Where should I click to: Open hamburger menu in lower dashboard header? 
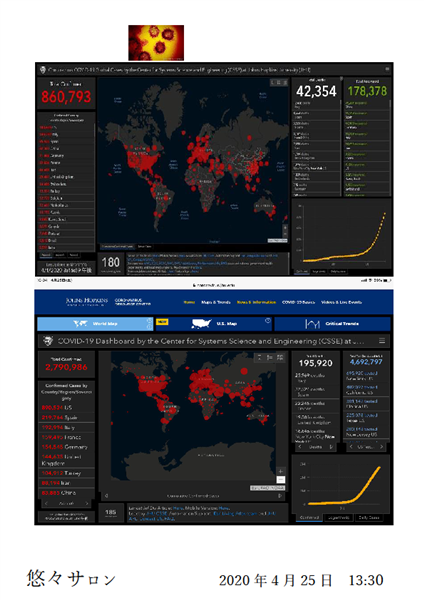pos(382,341)
